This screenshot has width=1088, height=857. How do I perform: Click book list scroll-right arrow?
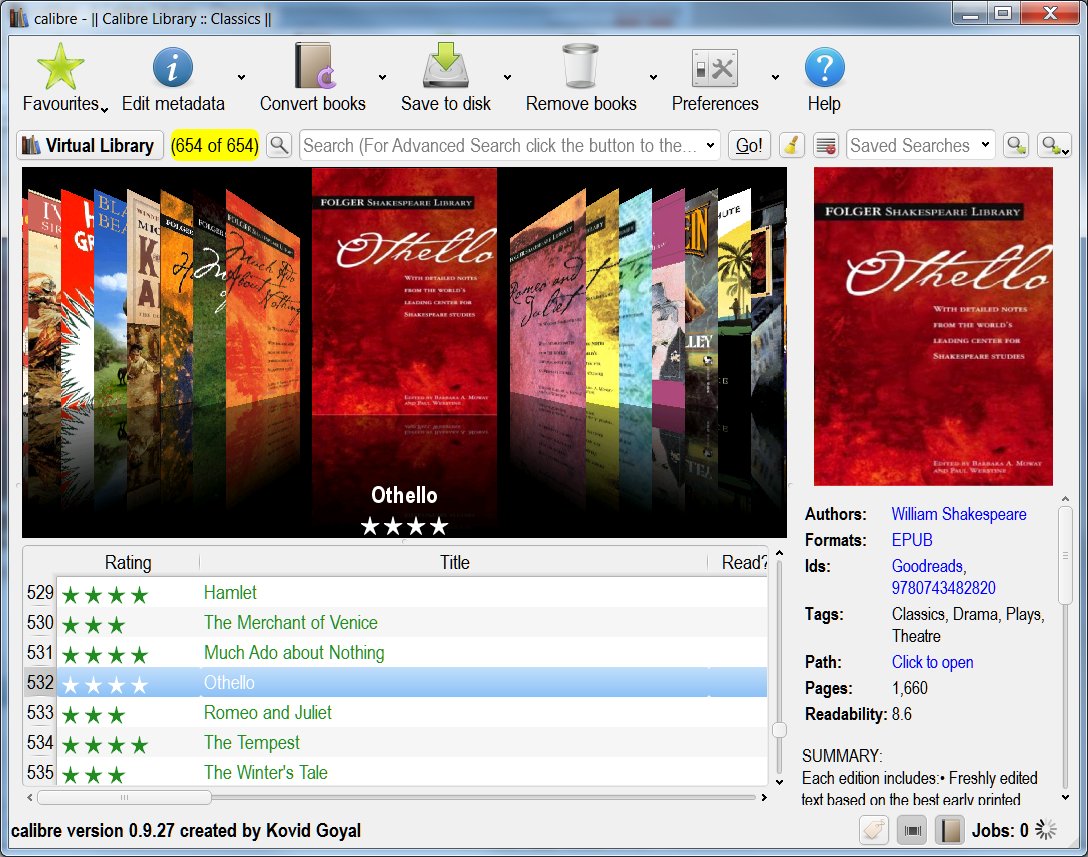coord(764,797)
